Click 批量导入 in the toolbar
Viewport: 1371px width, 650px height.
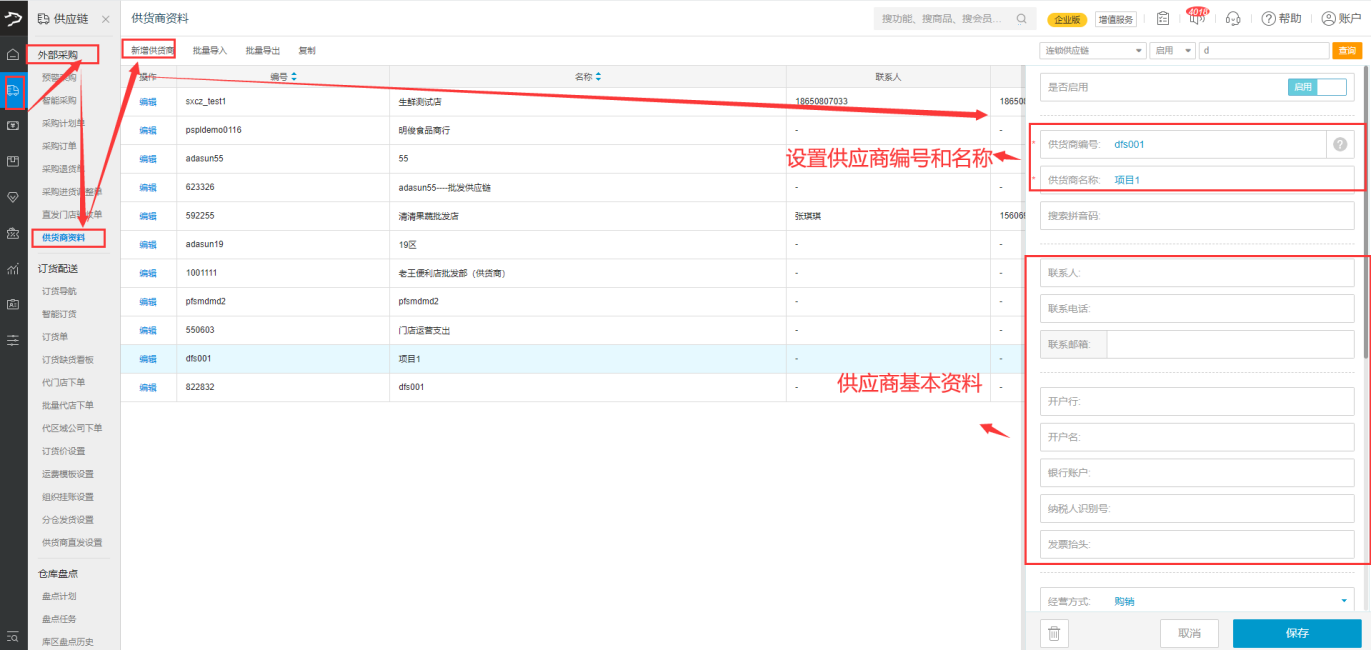point(210,50)
